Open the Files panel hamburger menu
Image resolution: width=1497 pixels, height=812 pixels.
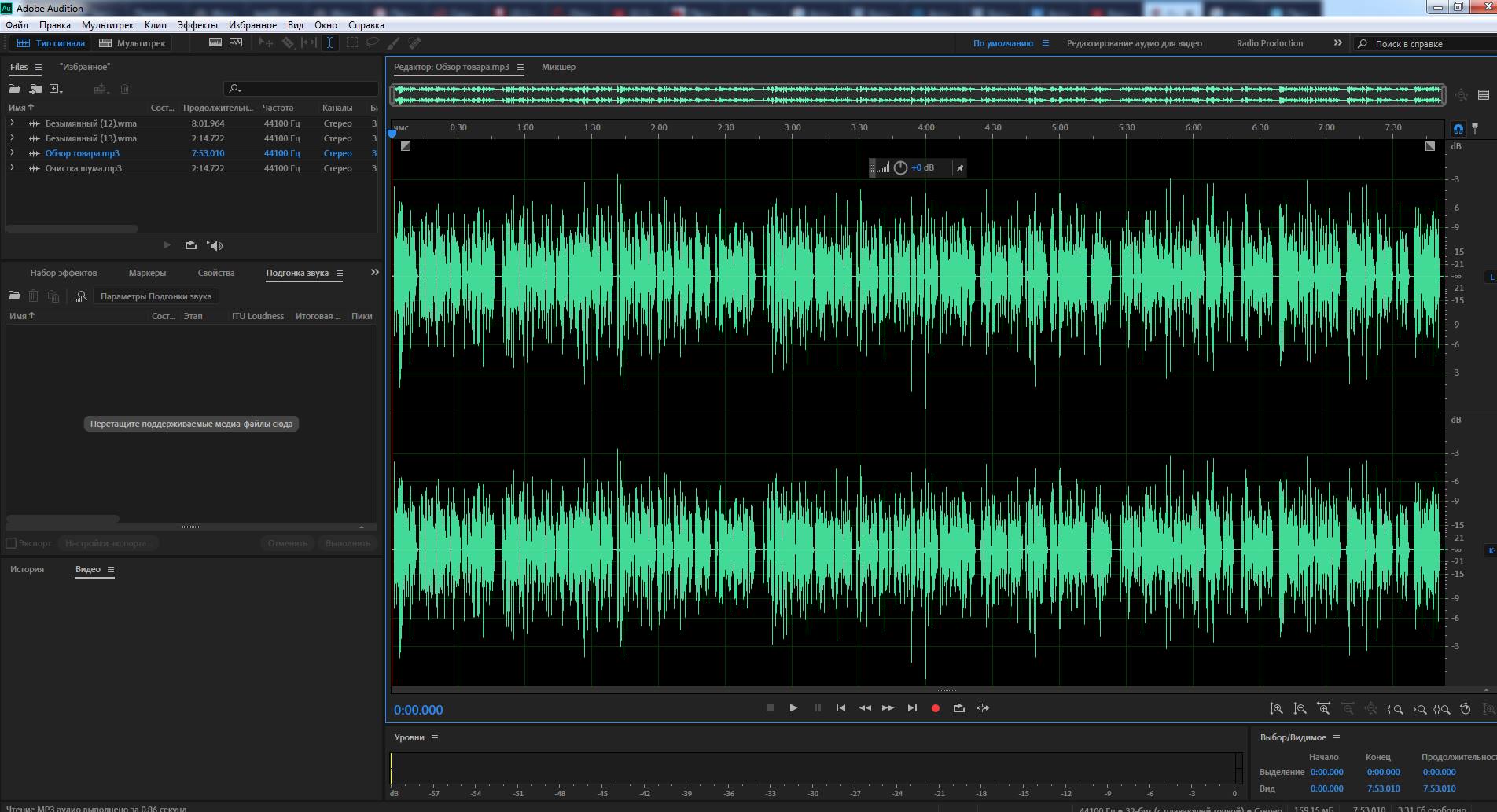(x=39, y=67)
